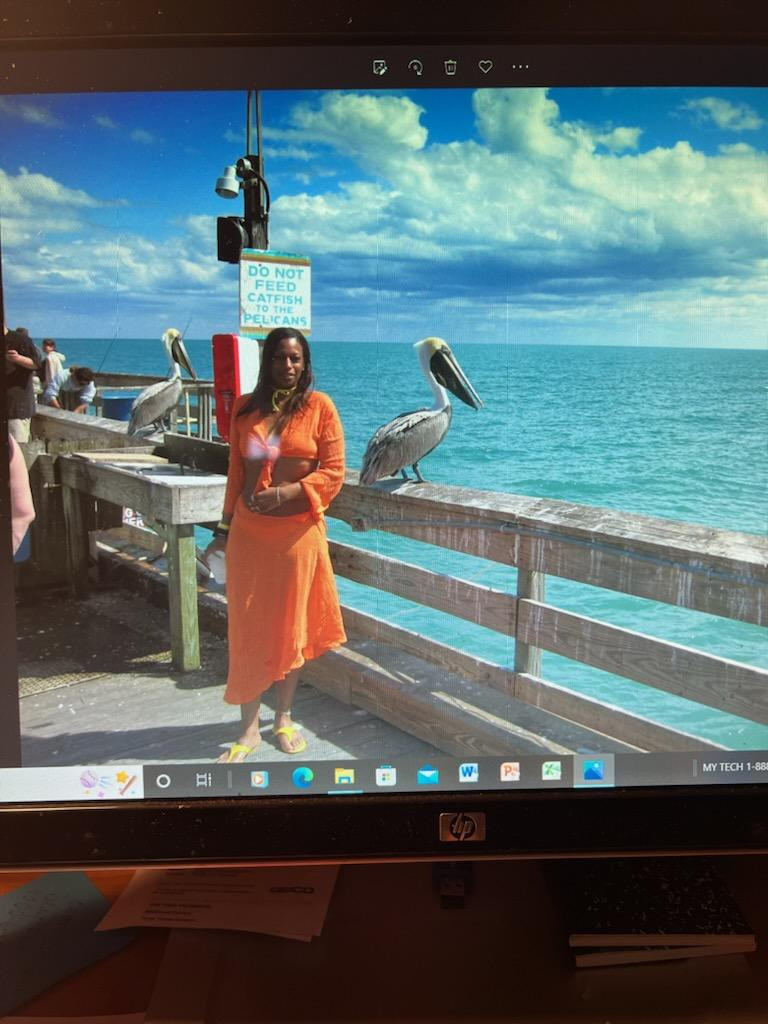Toggle favorite with the heart icon
Image resolution: width=768 pixels, height=1024 pixels.
[x=485, y=67]
